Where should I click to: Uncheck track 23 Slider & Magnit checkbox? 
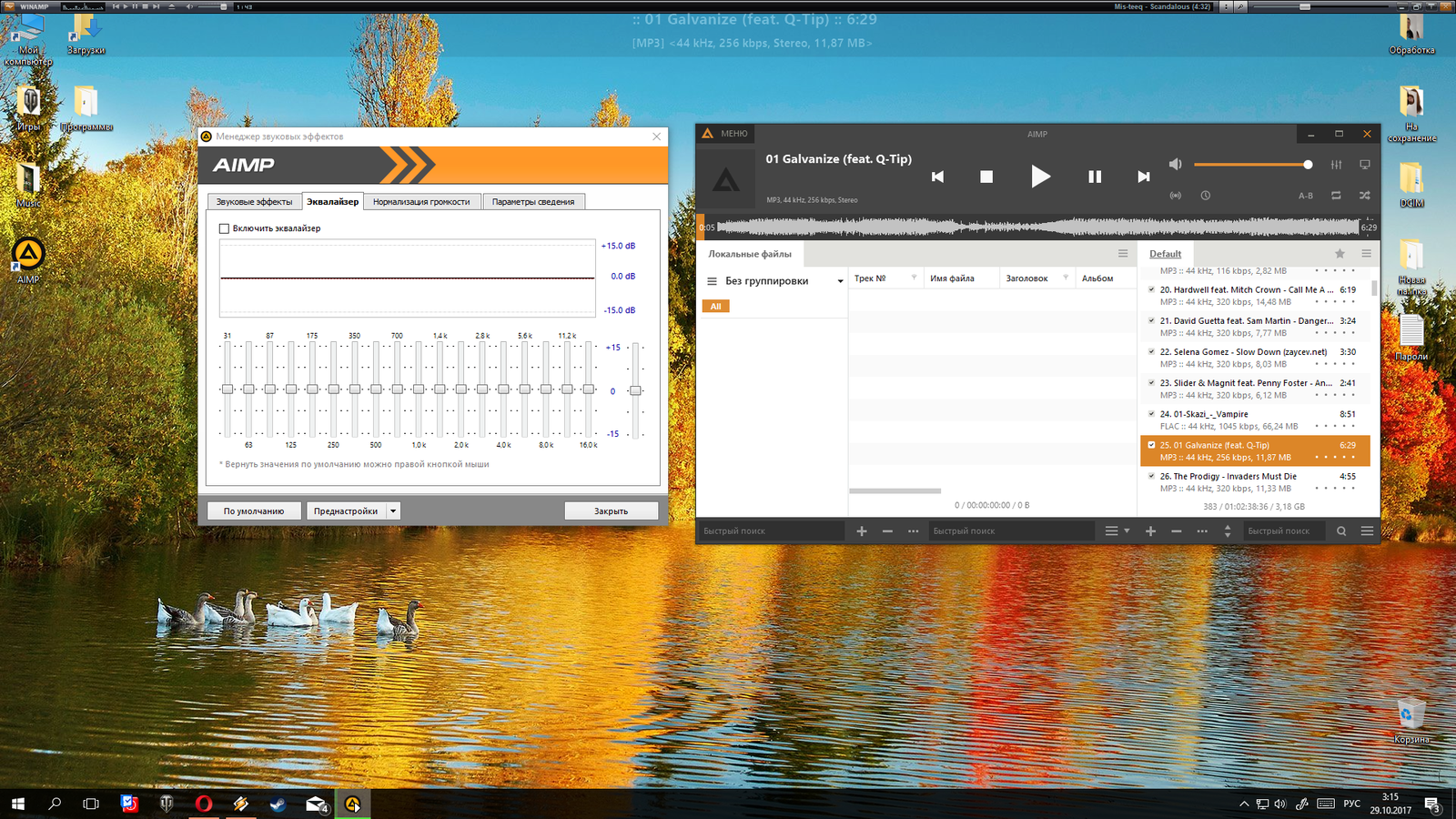(x=1151, y=382)
